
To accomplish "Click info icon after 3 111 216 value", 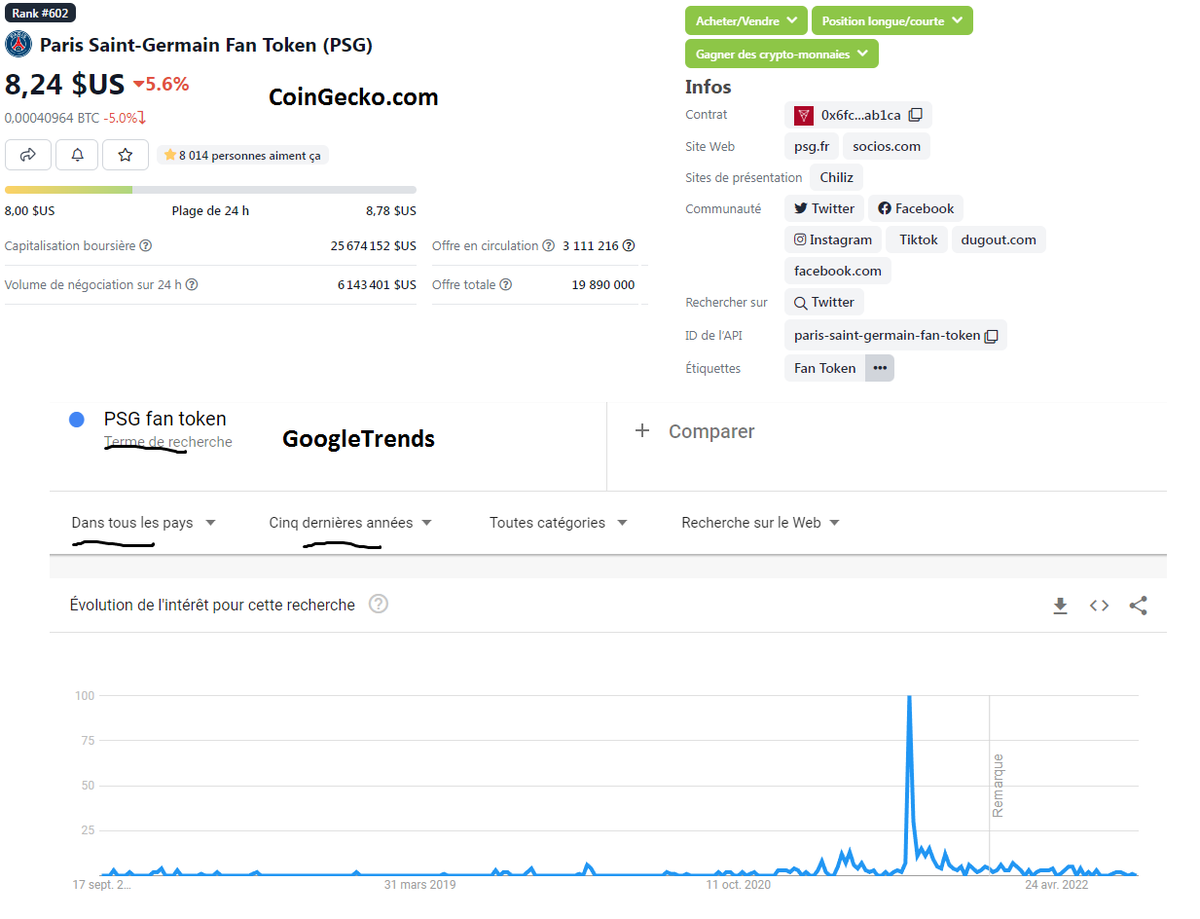I will tap(629, 246).
